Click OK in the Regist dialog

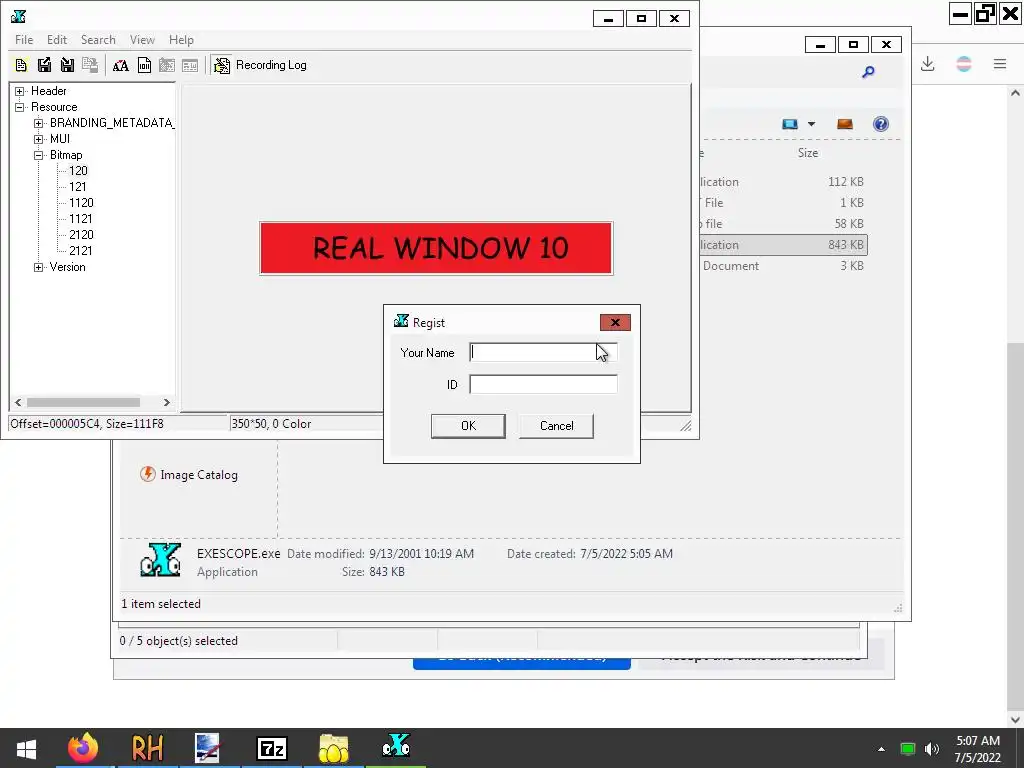click(x=468, y=426)
